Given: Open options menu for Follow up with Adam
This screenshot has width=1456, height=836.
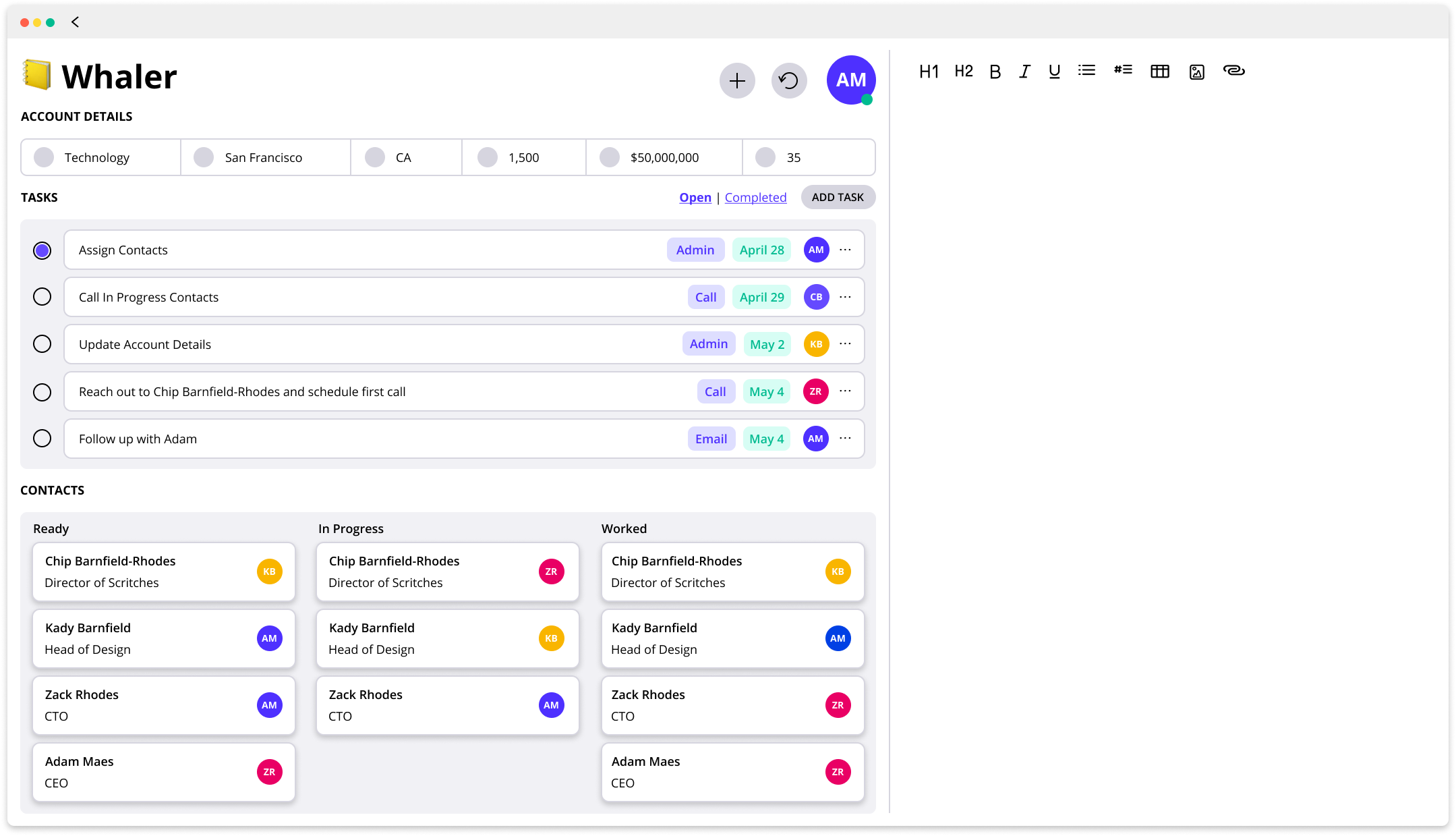Looking at the screenshot, I should click(x=845, y=438).
